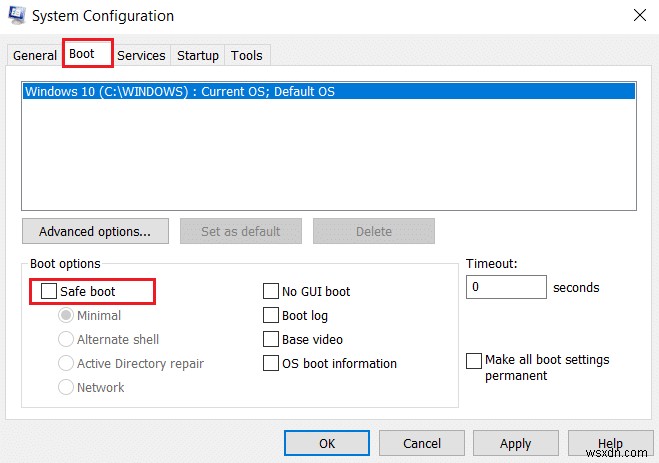The height and width of the screenshot is (463, 659).
Task: Enable Boot log checkbox
Action: pyautogui.click(x=270, y=316)
